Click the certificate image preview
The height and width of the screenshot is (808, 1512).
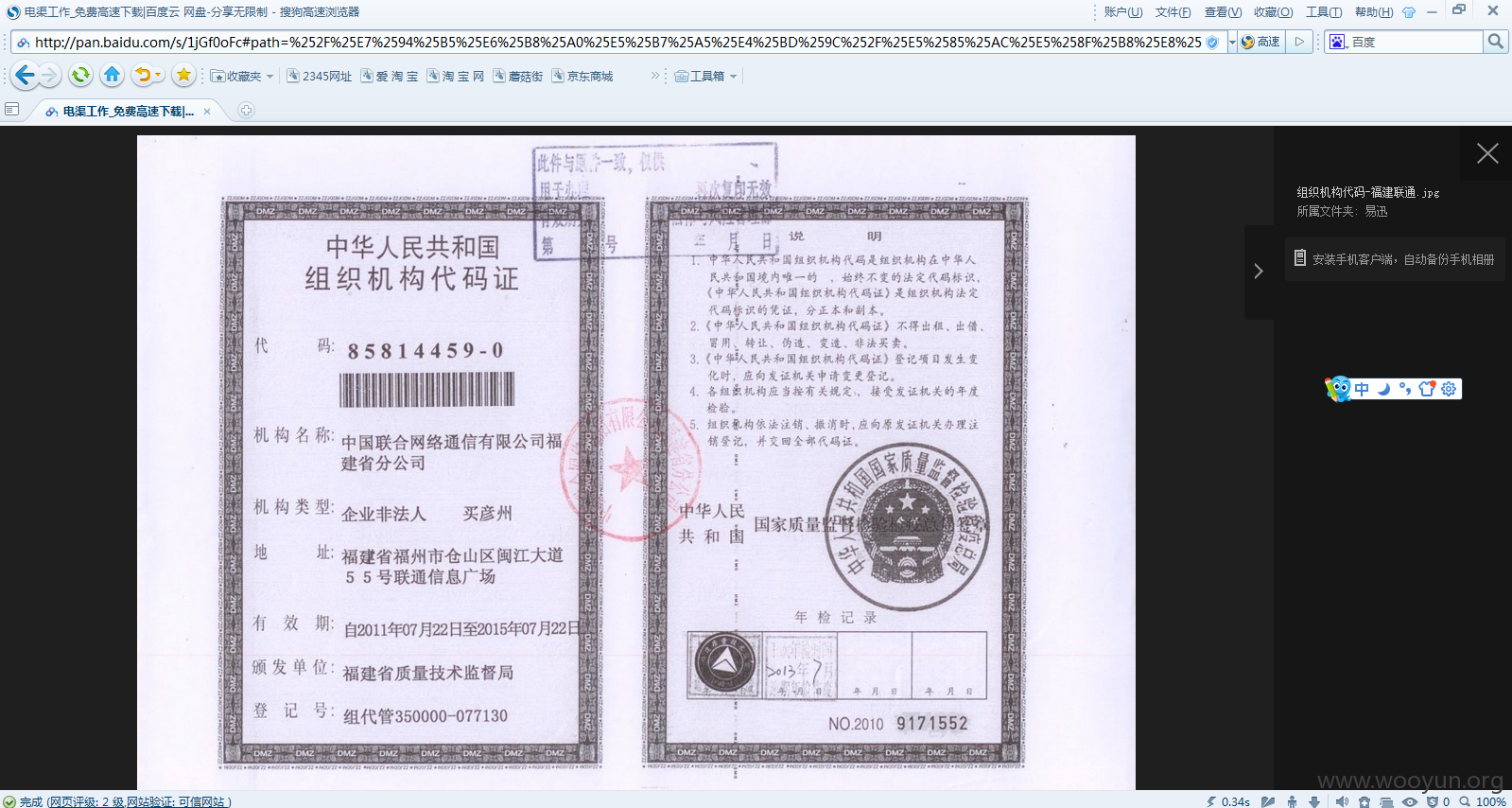636,463
